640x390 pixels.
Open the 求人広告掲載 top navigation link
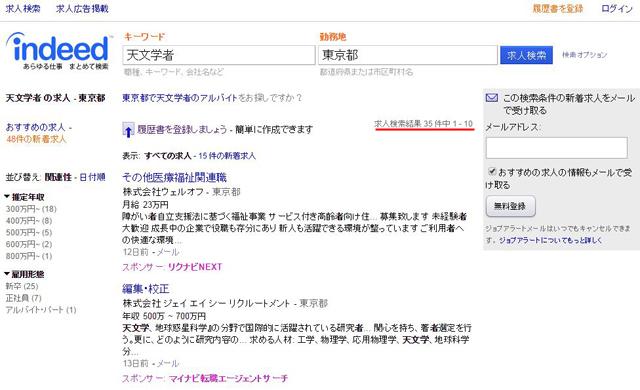pyautogui.click(x=82, y=9)
